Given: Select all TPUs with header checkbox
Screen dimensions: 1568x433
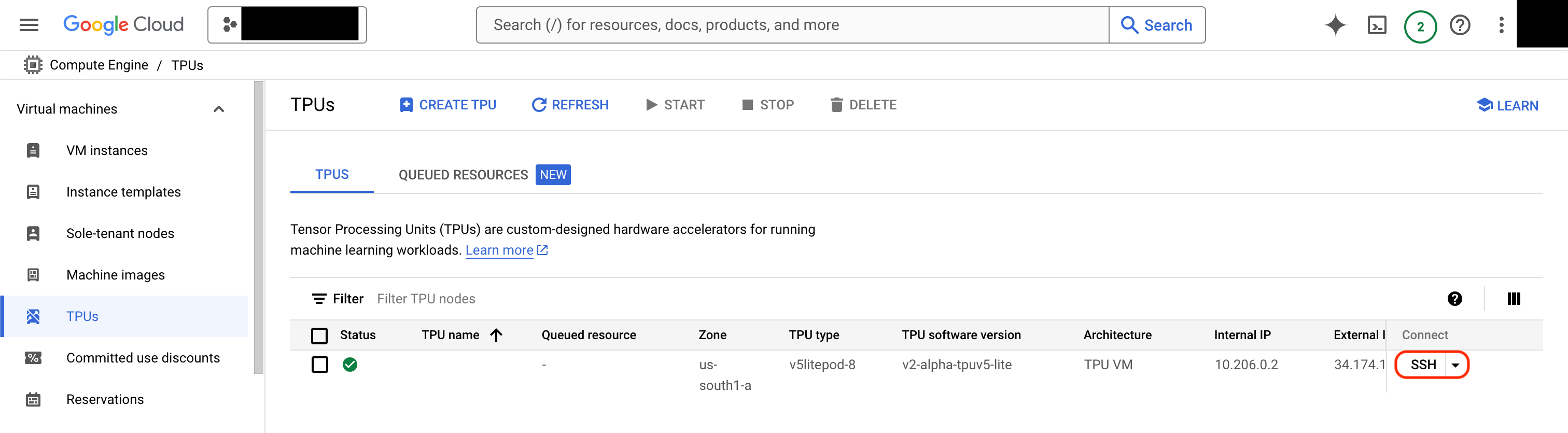Looking at the screenshot, I should (319, 335).
